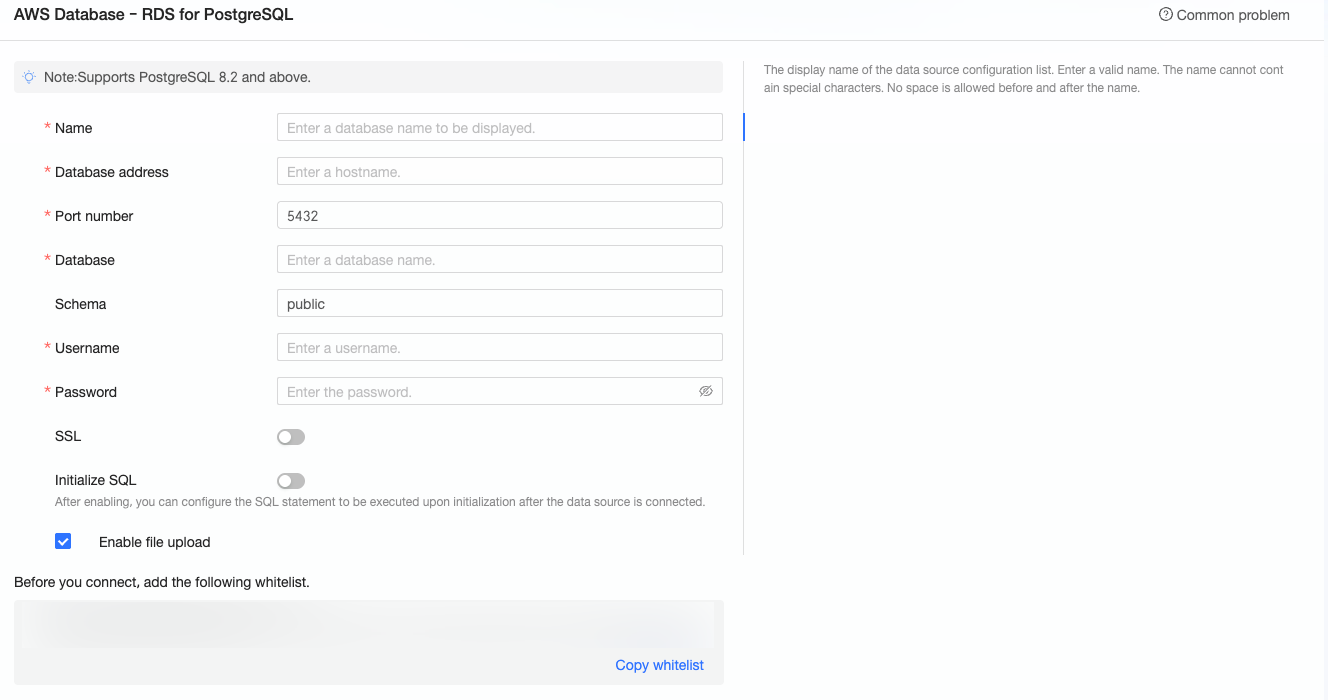Click the Schema field with public

[x=500, y=303]
